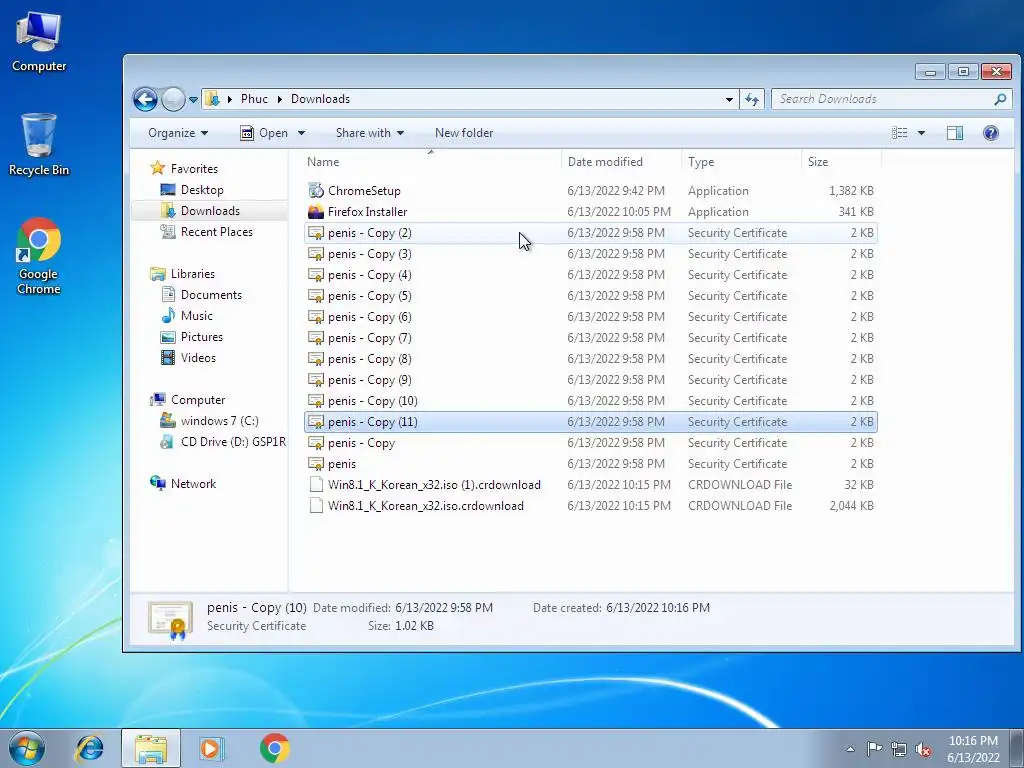
Task: Expand the Open button dropdown arrow
Action: pos(301,133)
